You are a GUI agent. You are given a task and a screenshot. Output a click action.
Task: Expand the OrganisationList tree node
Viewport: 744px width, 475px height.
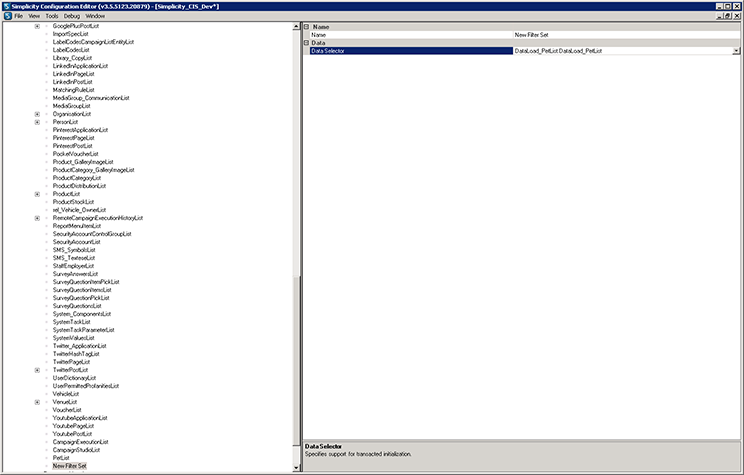37,114
